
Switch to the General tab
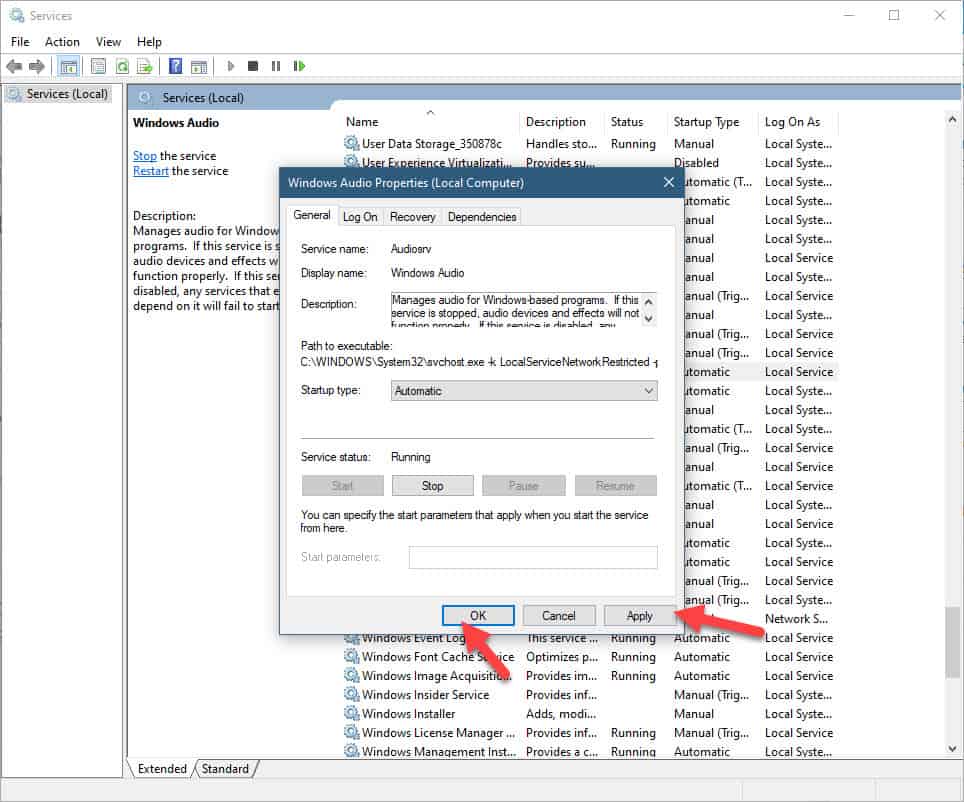pos(312,215)
